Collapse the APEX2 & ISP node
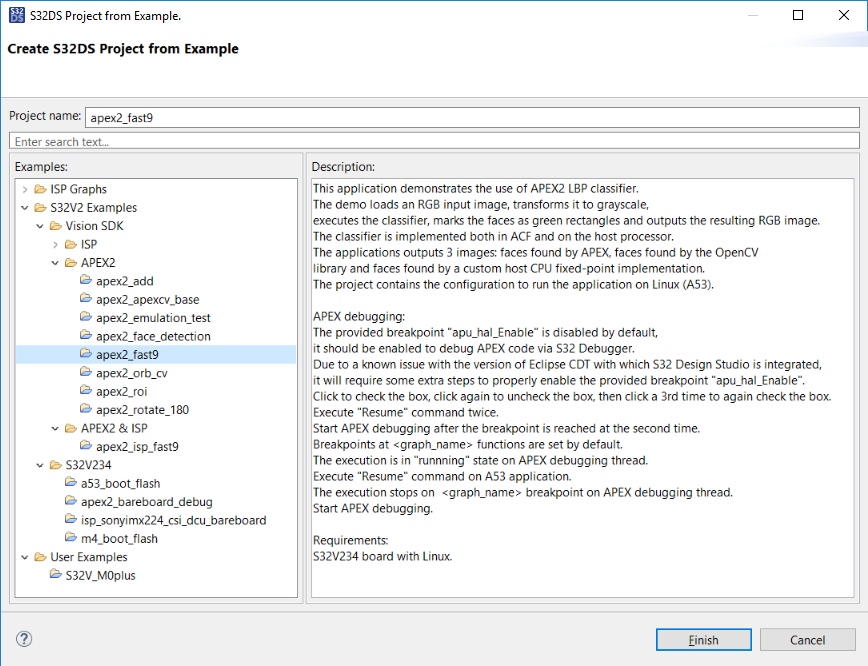868x666 pixels. tap(55, 428)
